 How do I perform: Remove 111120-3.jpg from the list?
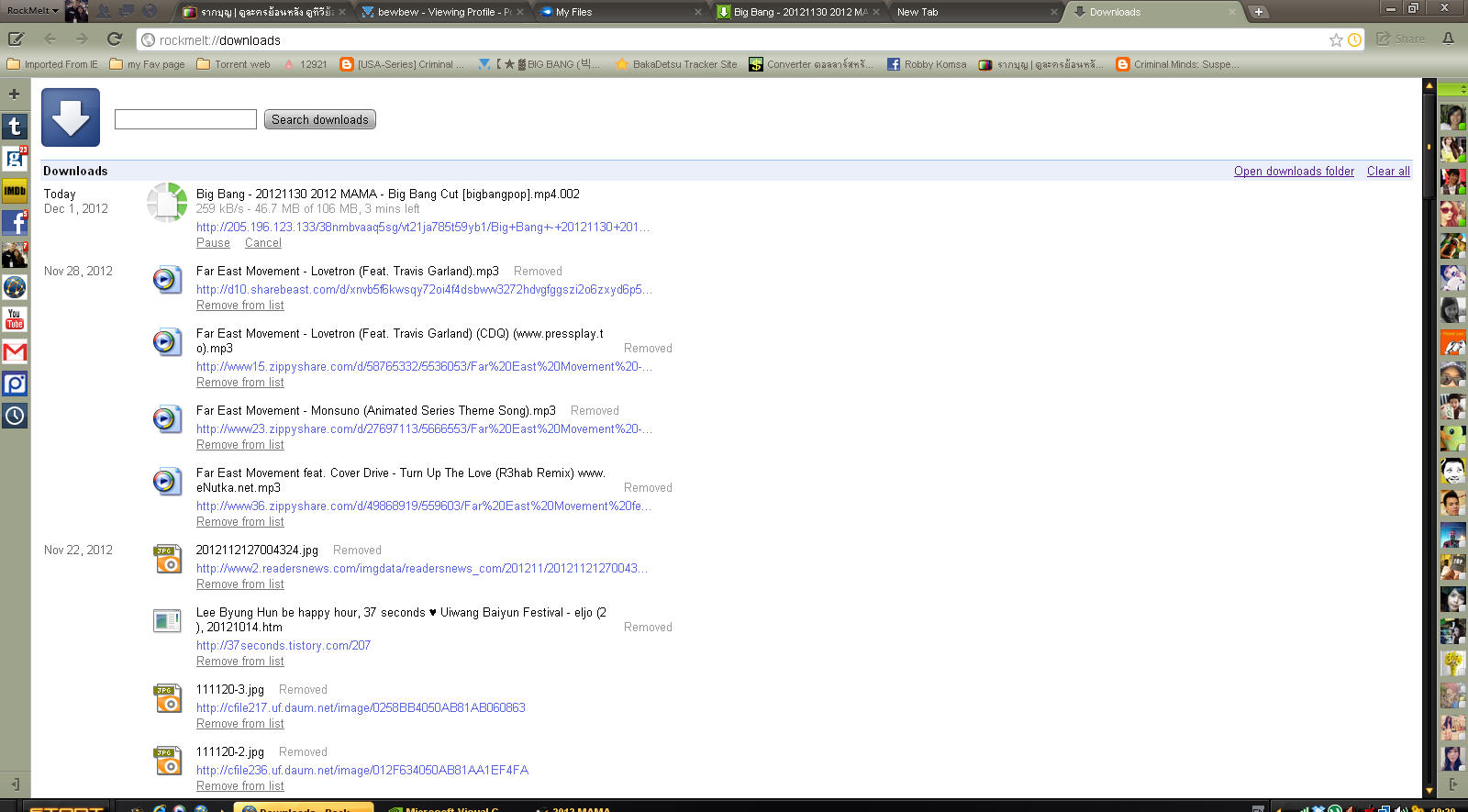[240, 724]
